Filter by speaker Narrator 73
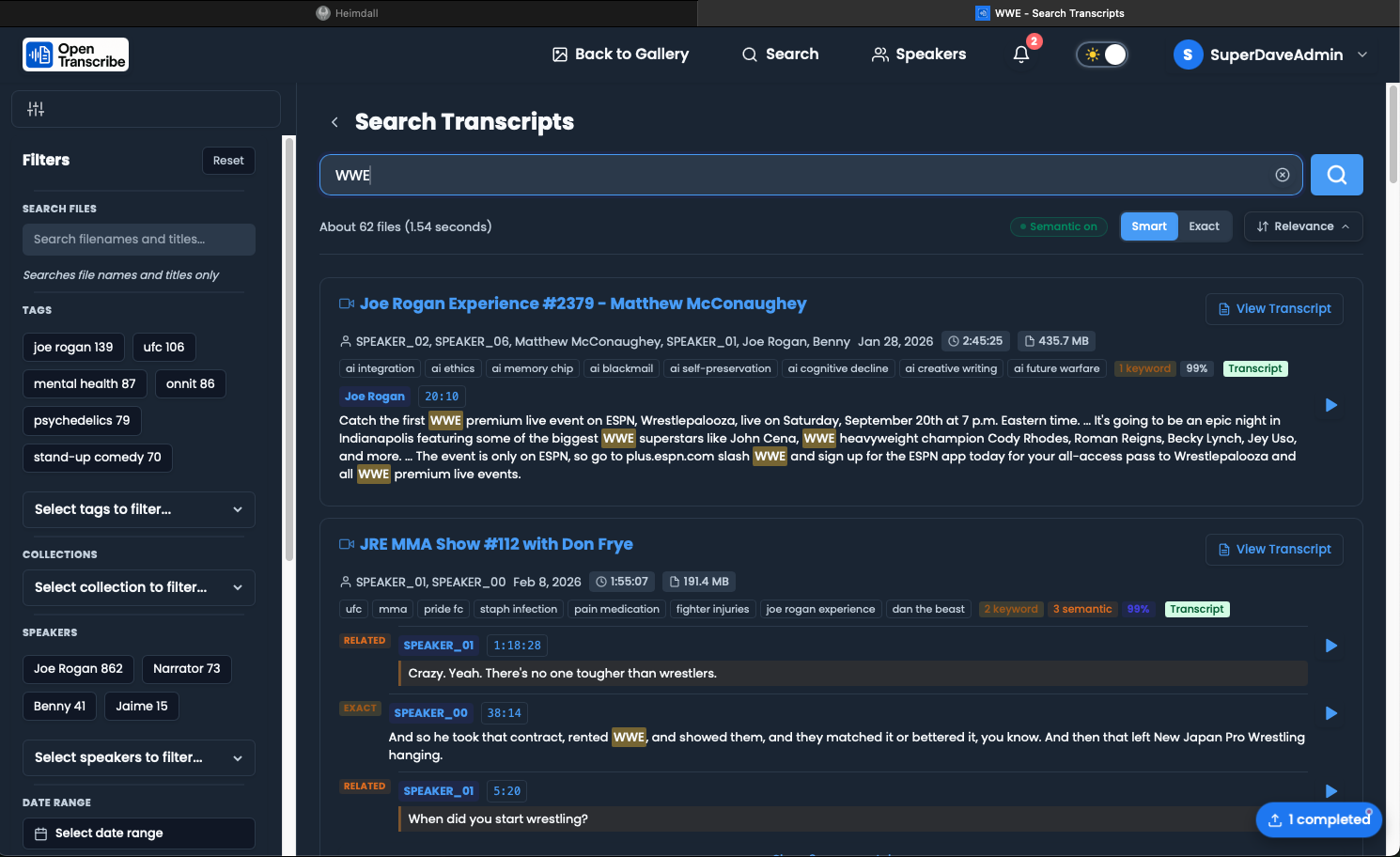 (187, 669)
